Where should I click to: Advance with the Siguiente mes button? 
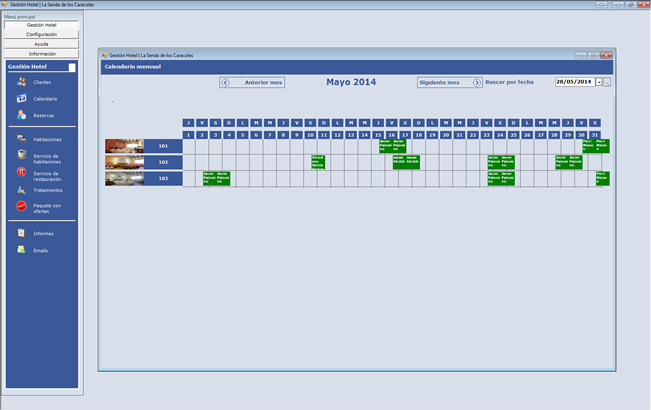[449, 83]
